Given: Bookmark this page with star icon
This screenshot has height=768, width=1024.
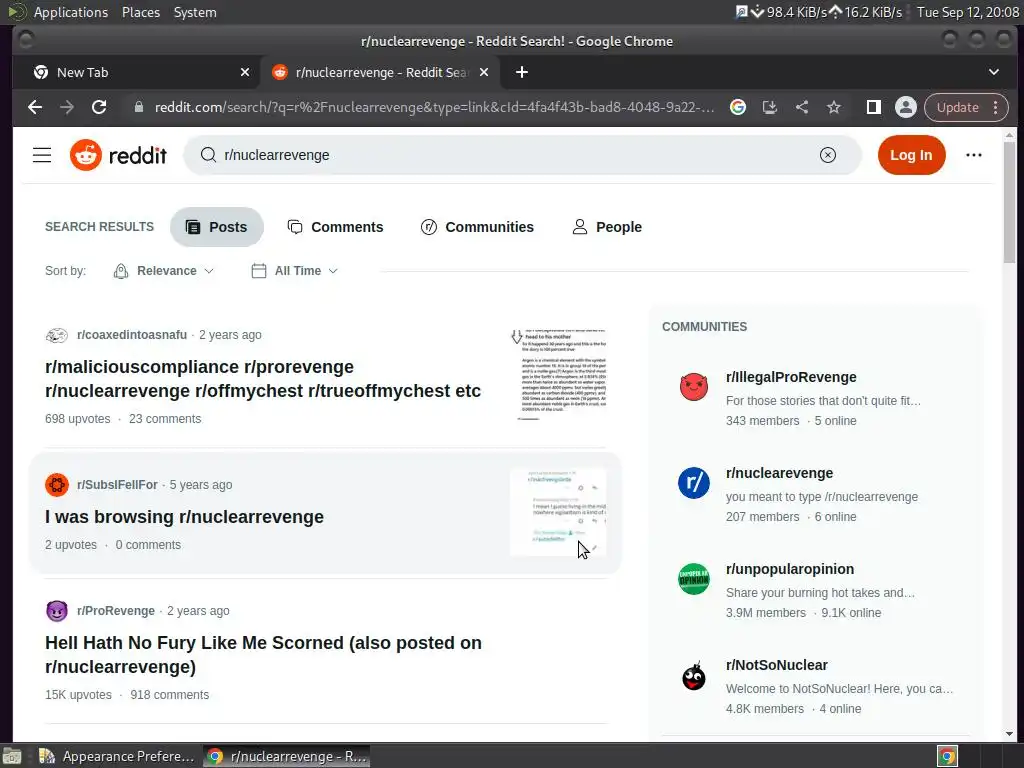Looking at the screenshot, I should [834, 107].
